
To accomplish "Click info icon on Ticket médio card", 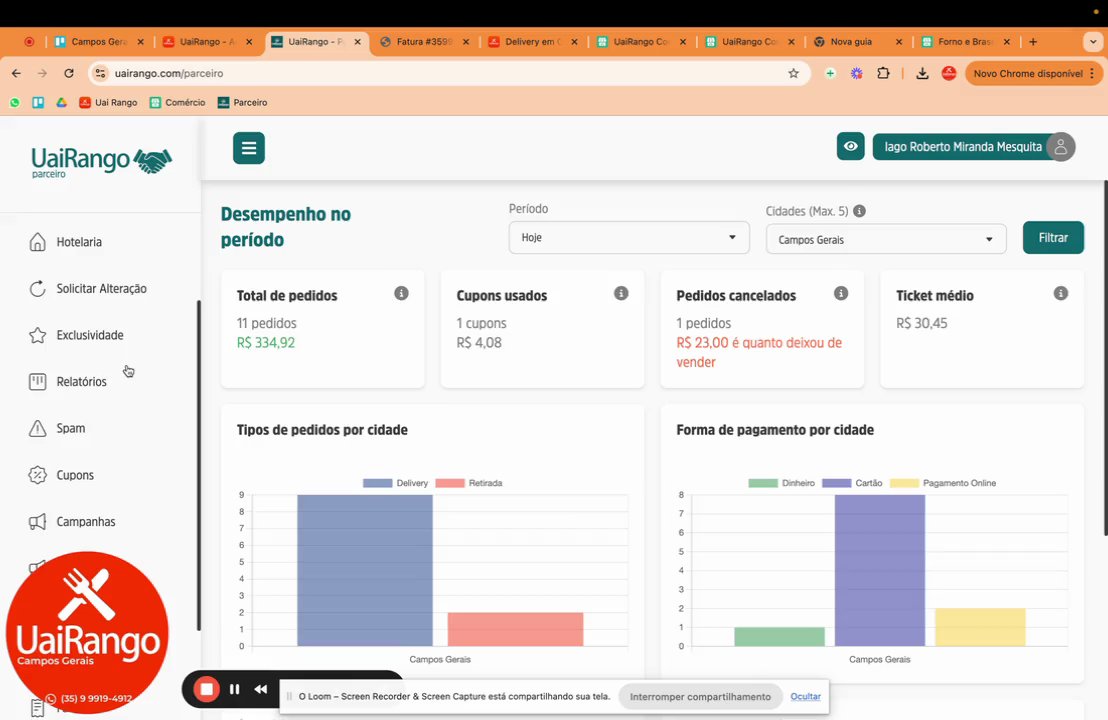I will (1061, 293).
